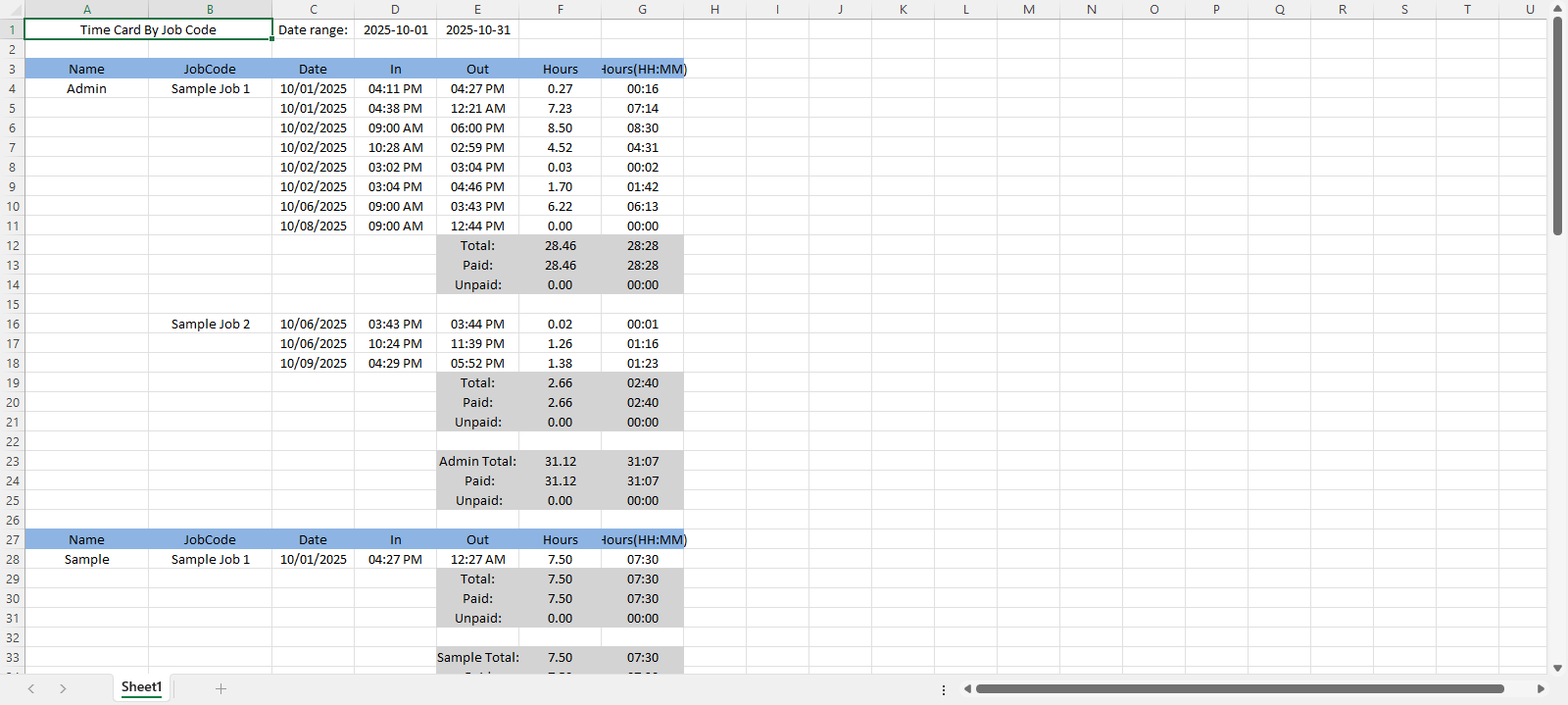Click the vertical scrollbar thumb

(1557, 126)
